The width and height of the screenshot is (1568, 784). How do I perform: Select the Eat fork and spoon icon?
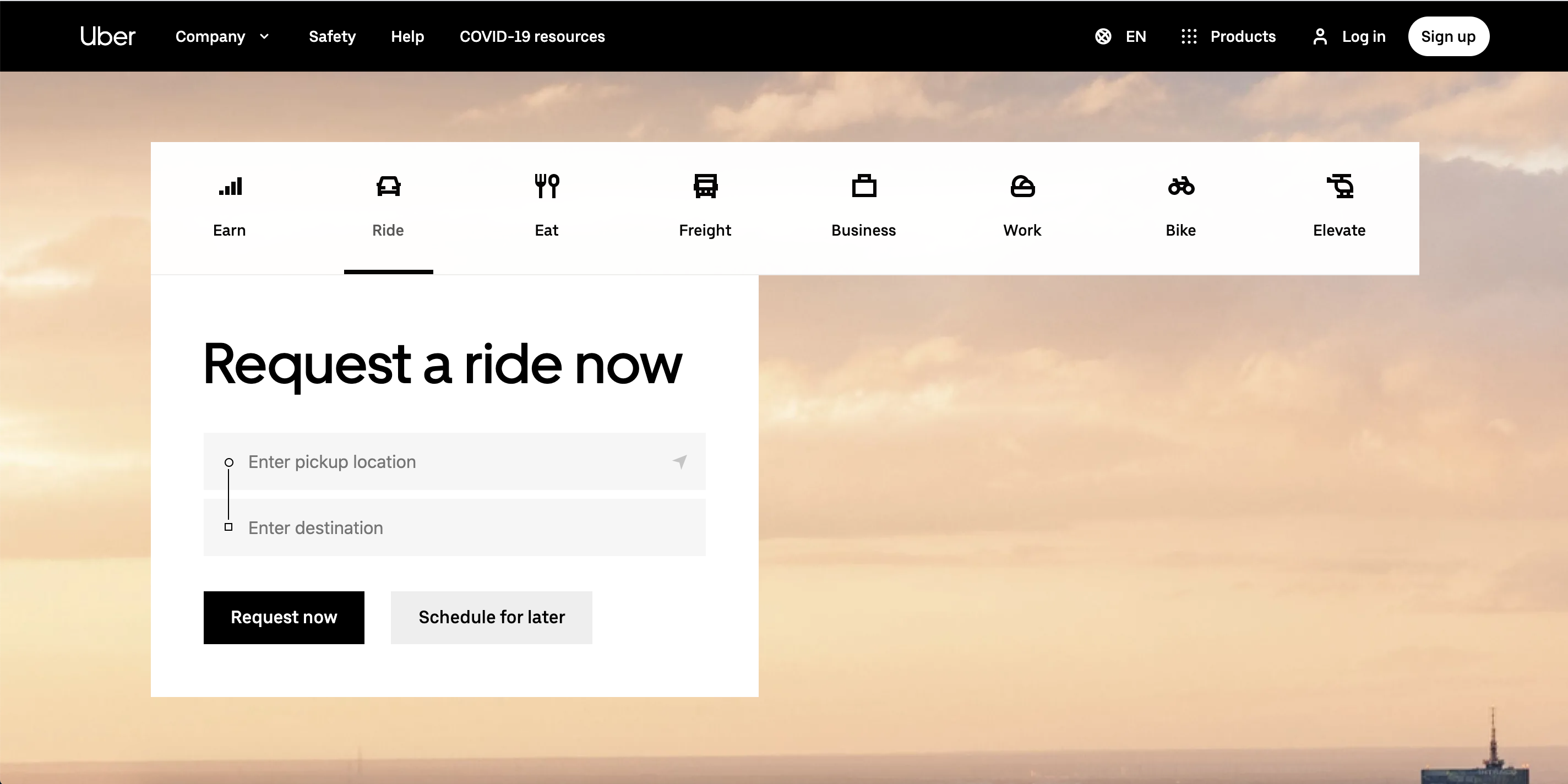(x=547, y=186)
